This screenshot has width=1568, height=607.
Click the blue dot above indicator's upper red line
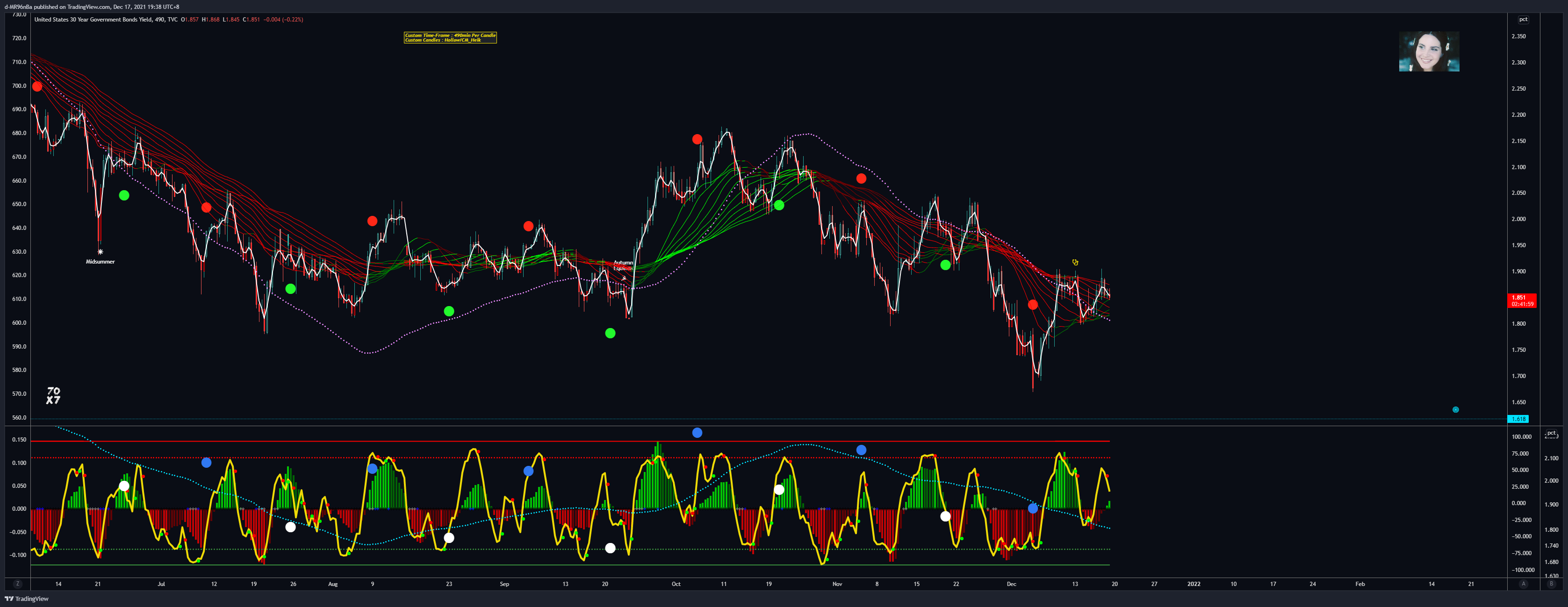pyautogui.click(x=697, y=432)
